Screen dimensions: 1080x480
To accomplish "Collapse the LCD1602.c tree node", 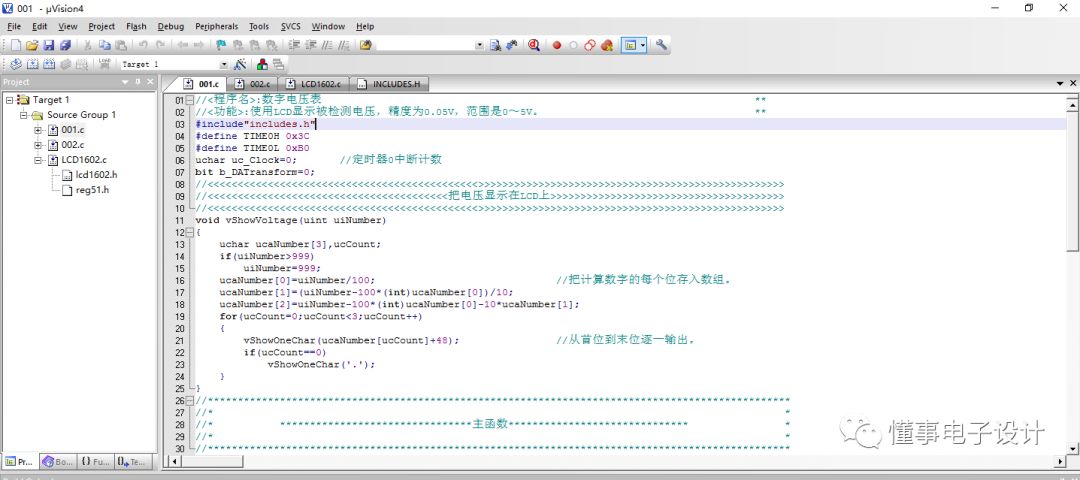I will [38, 160].
